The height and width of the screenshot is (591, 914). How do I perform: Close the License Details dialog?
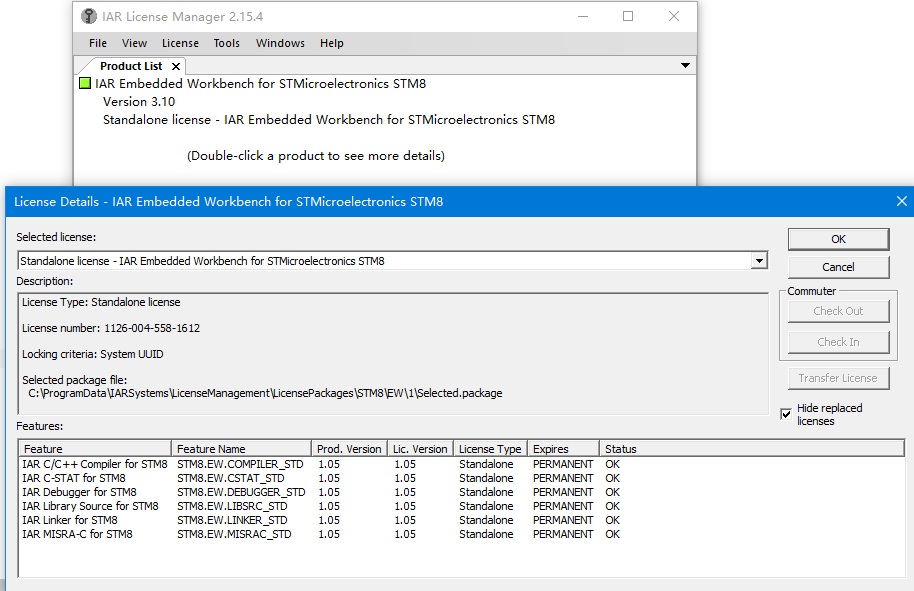(901, 201)
